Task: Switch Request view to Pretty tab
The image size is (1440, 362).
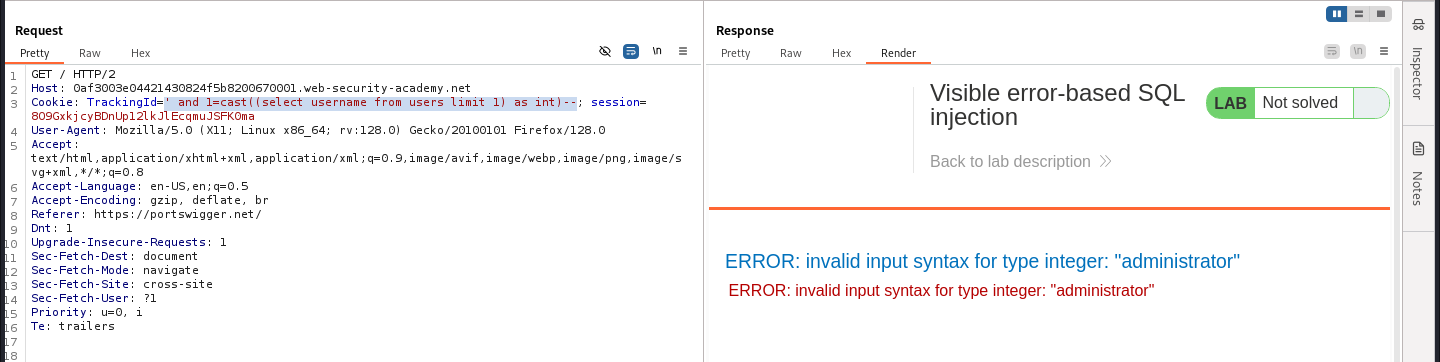Action: coord(36,53)
